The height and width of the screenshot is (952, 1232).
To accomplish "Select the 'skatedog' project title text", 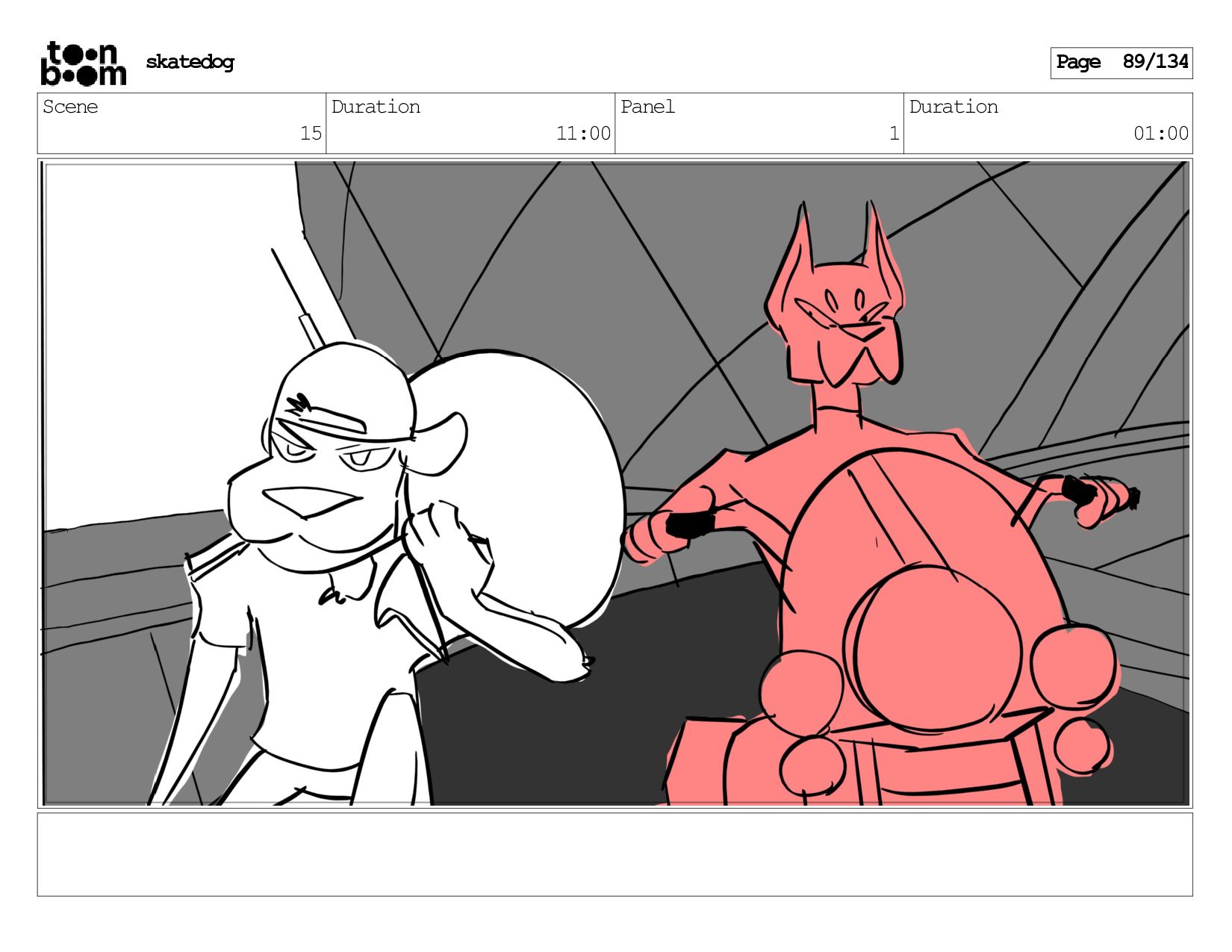I will pyautogui.click(x=190, y=62).
